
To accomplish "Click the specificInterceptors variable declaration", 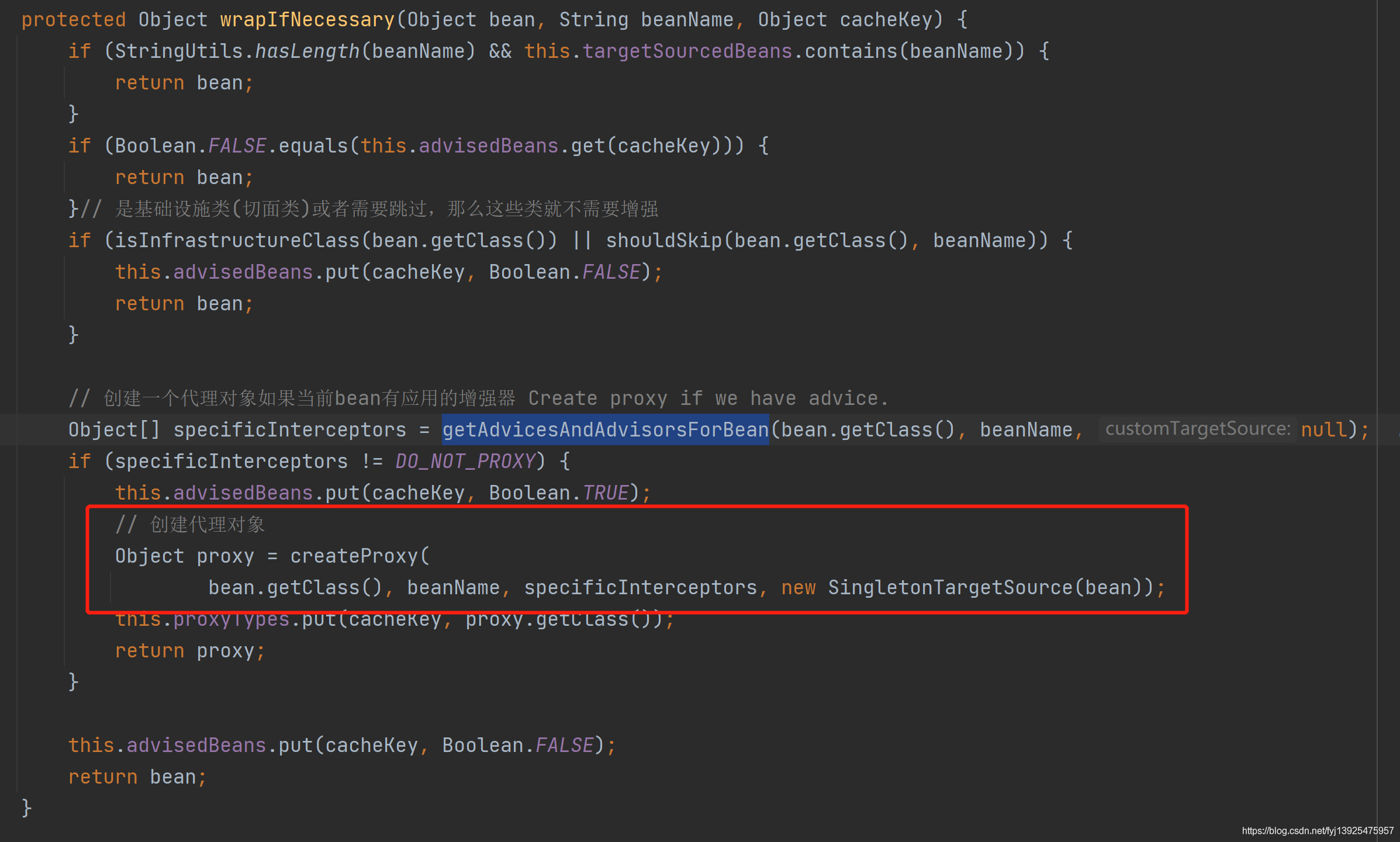I will (x=290, y=430).
